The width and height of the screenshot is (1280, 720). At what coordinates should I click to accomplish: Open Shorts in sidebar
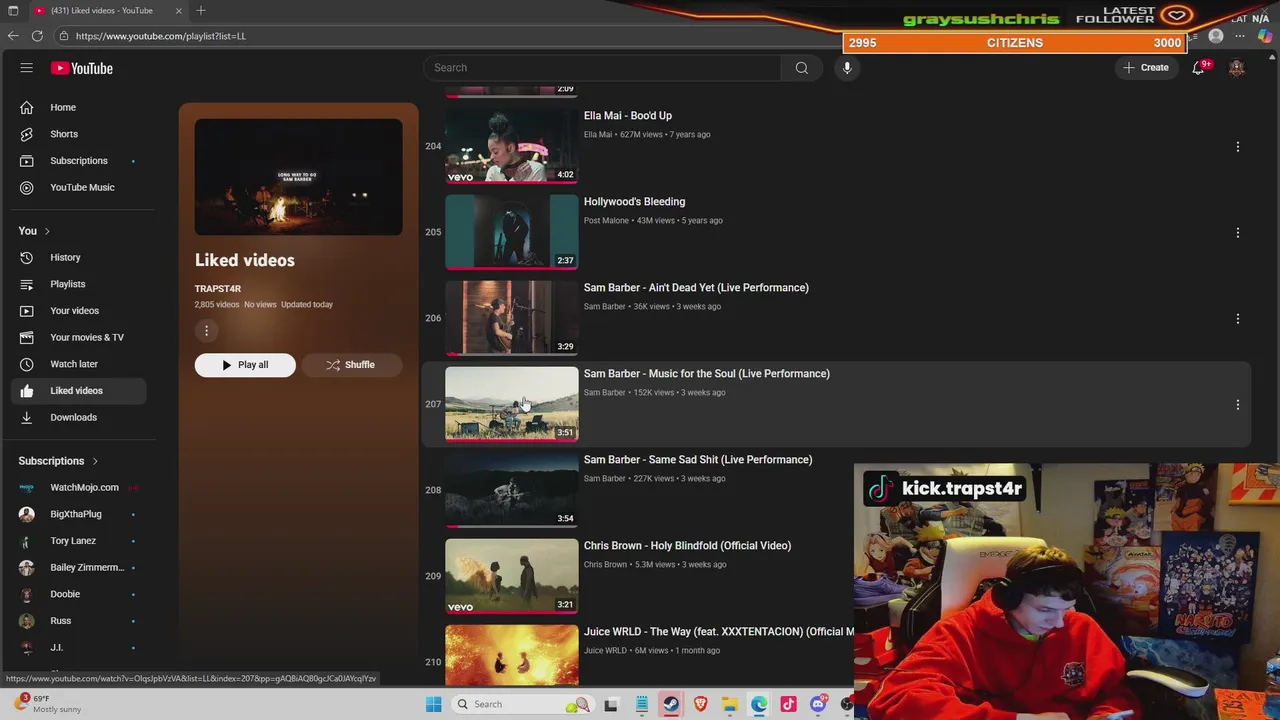[x=80, y=134]
